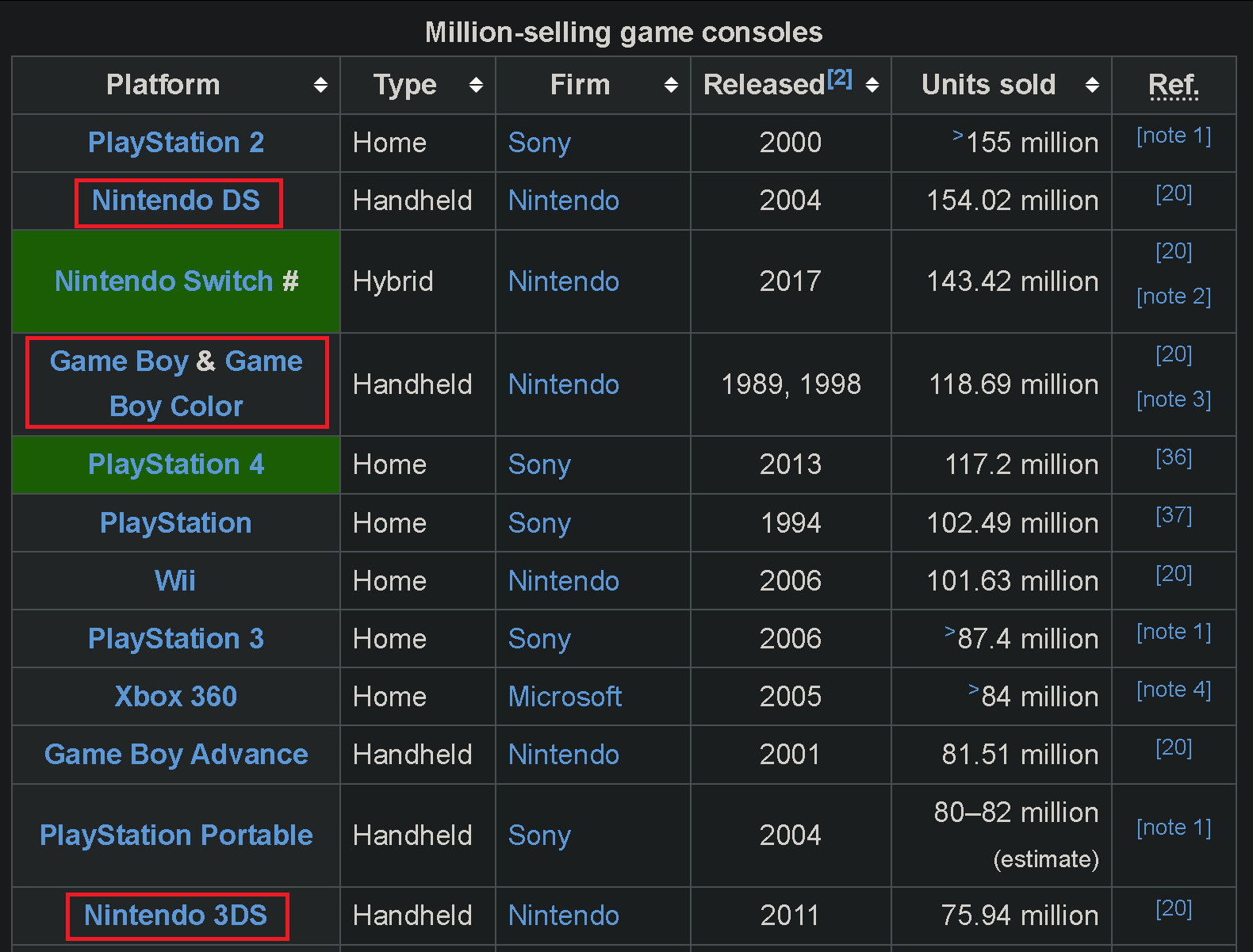This screenshot has width=1253, height=952.
Task: Sort table by Platform column arrows
Action: pyautogui.click(x=320, y=85)
